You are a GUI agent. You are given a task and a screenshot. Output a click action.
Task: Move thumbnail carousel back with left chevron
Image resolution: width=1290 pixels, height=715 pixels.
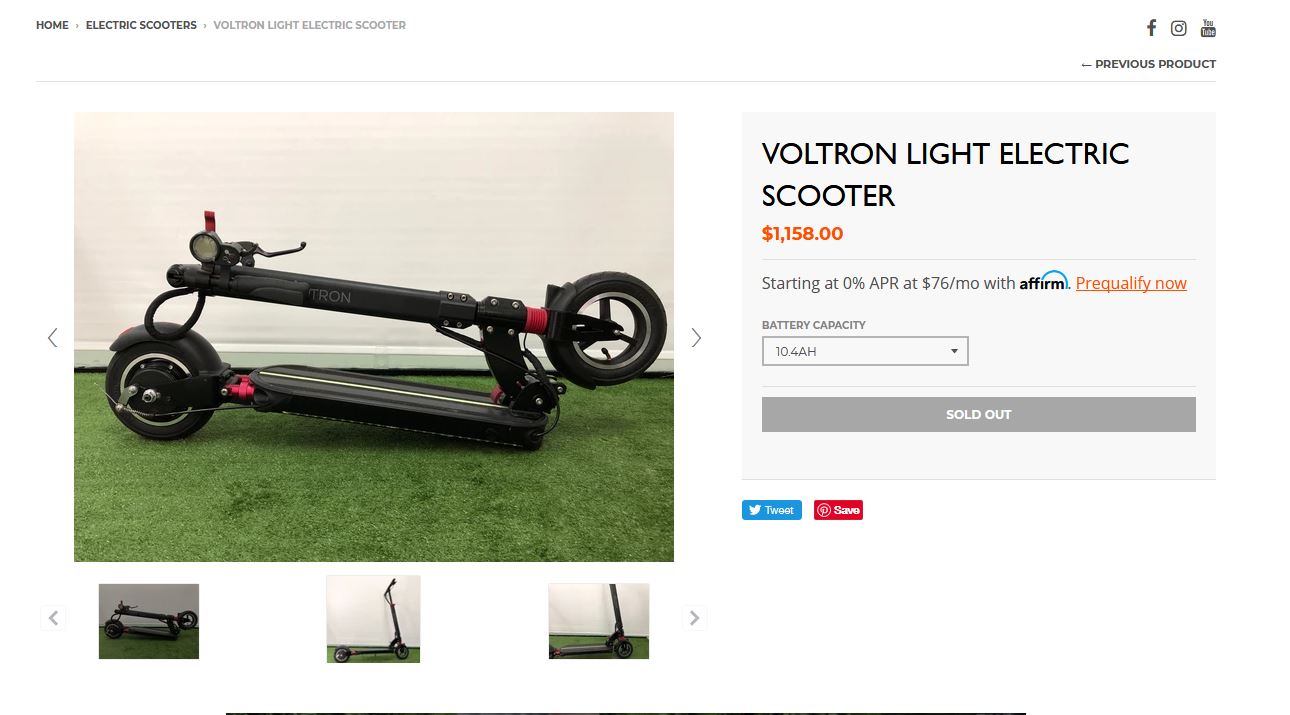pos(54,618)
